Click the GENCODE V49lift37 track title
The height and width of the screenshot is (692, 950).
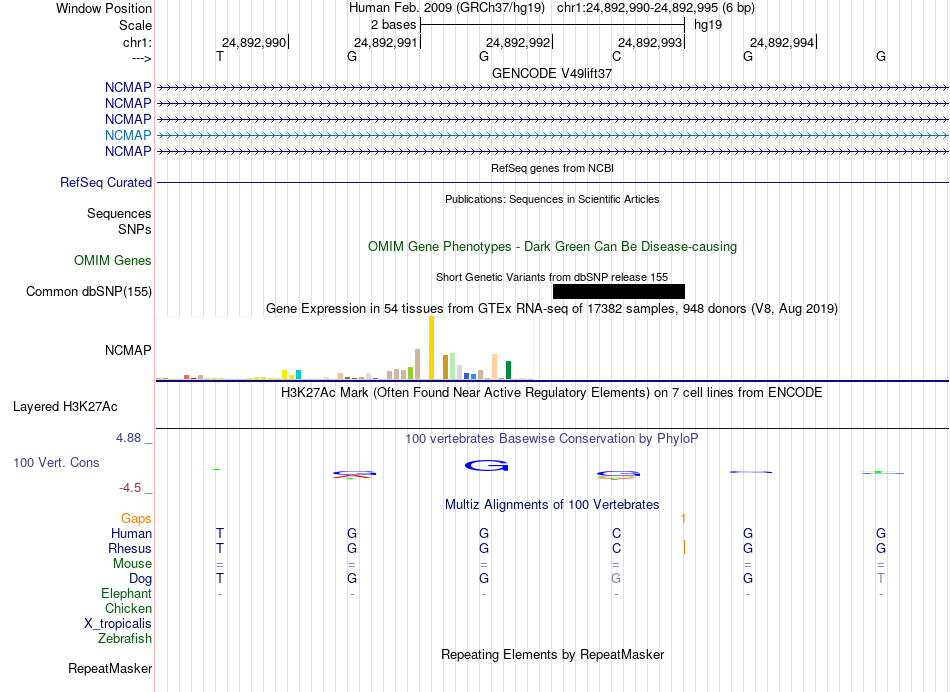(x=552, y=73)
